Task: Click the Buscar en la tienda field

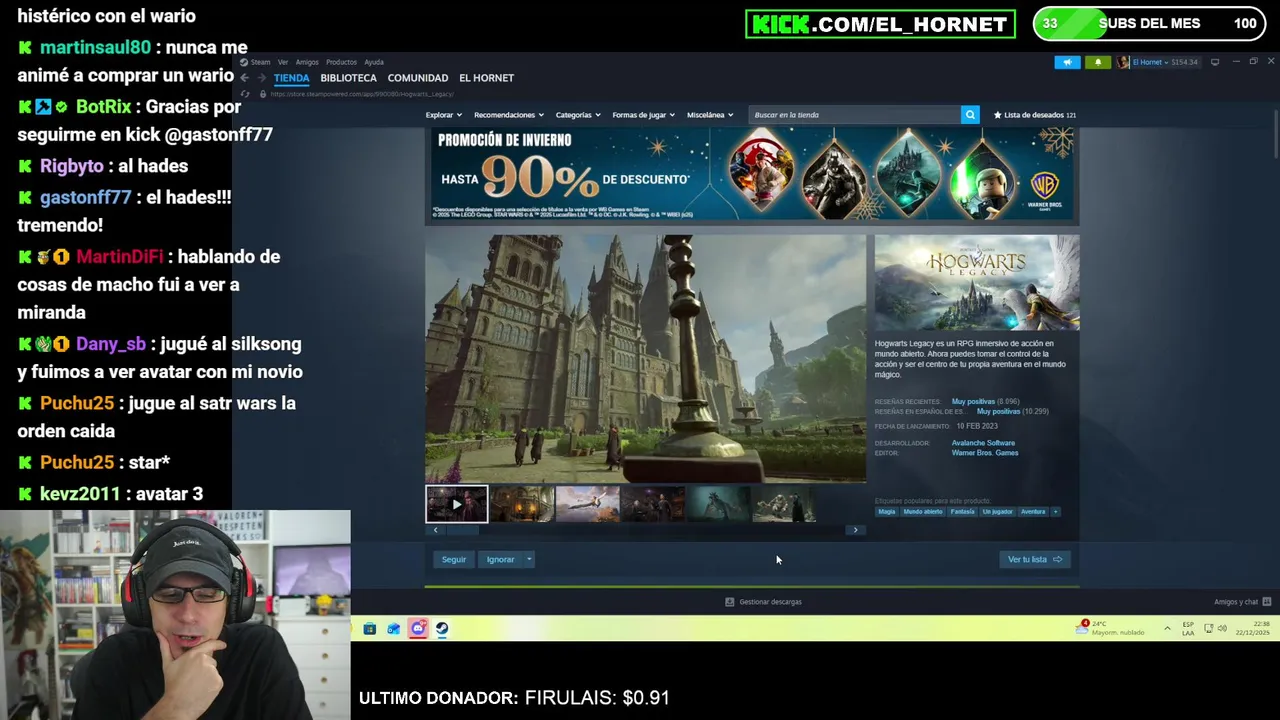Action: pos(855,115)
